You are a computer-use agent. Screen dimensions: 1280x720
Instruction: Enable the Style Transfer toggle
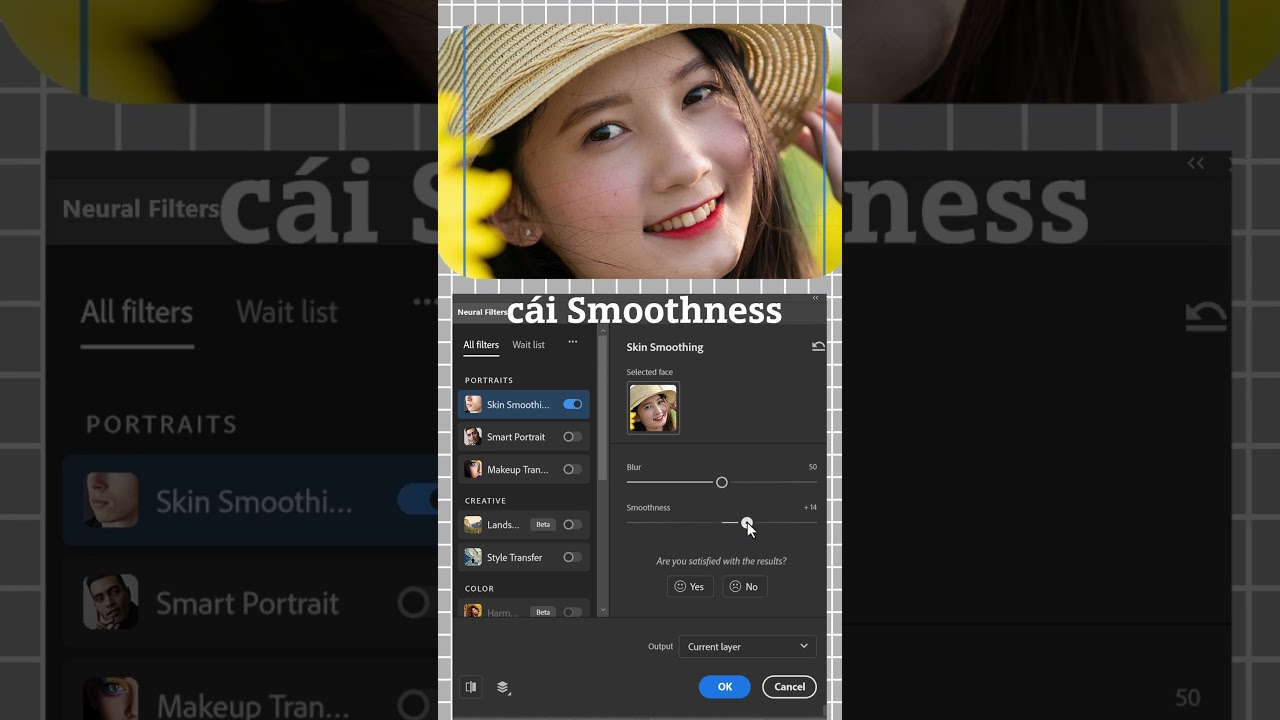tap(572, 557)
